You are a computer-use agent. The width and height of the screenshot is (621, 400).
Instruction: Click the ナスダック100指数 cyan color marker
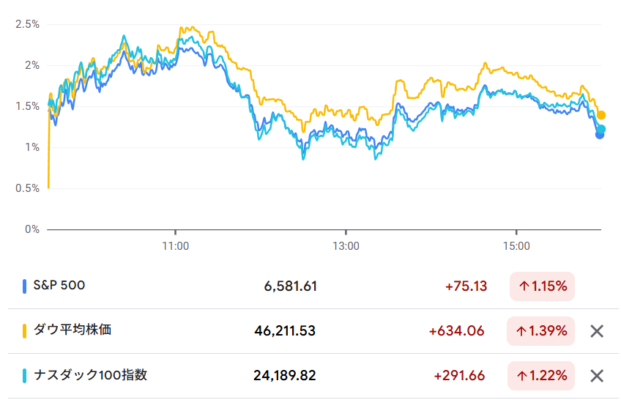(x=24, y=376)
